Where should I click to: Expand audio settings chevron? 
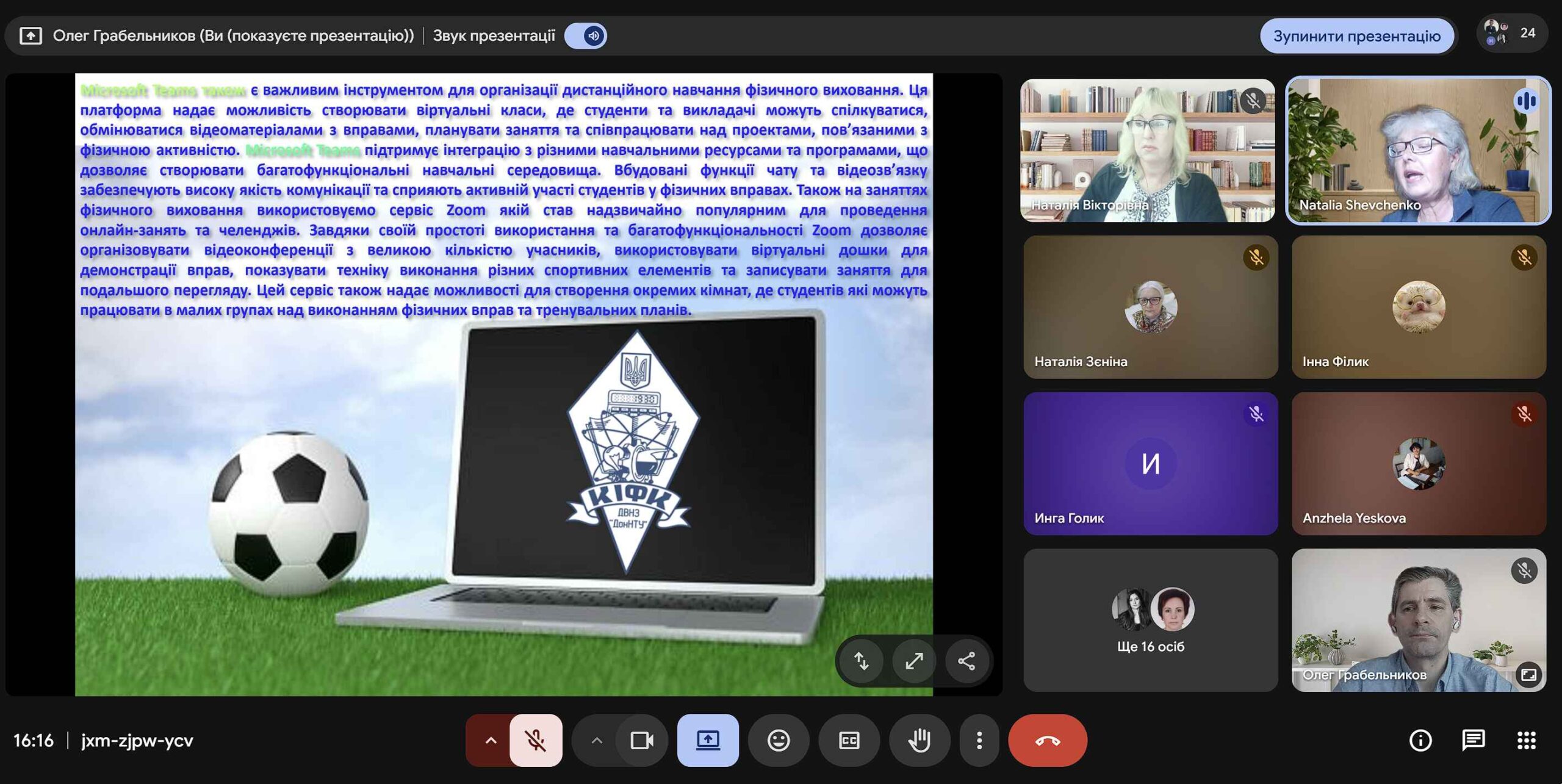[x=490, y=740]
